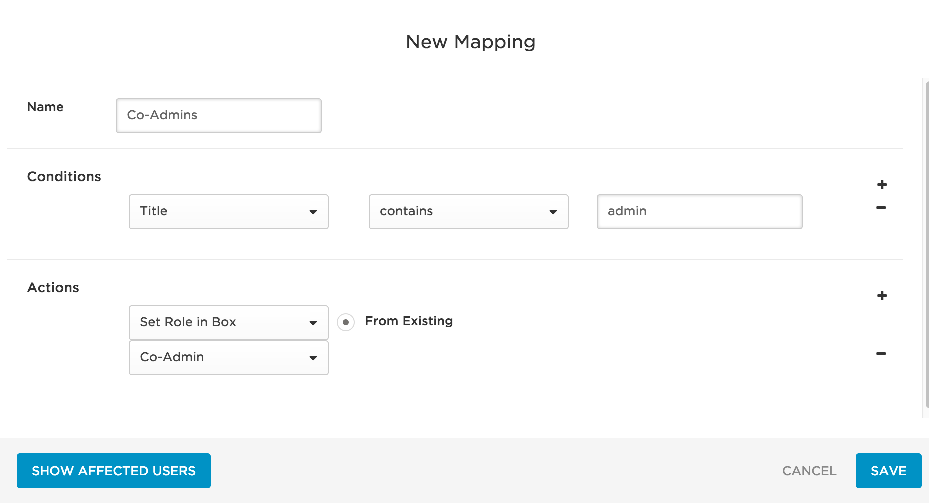
Task: Select the From Existing radio button
Action: [x=345, y=322]
